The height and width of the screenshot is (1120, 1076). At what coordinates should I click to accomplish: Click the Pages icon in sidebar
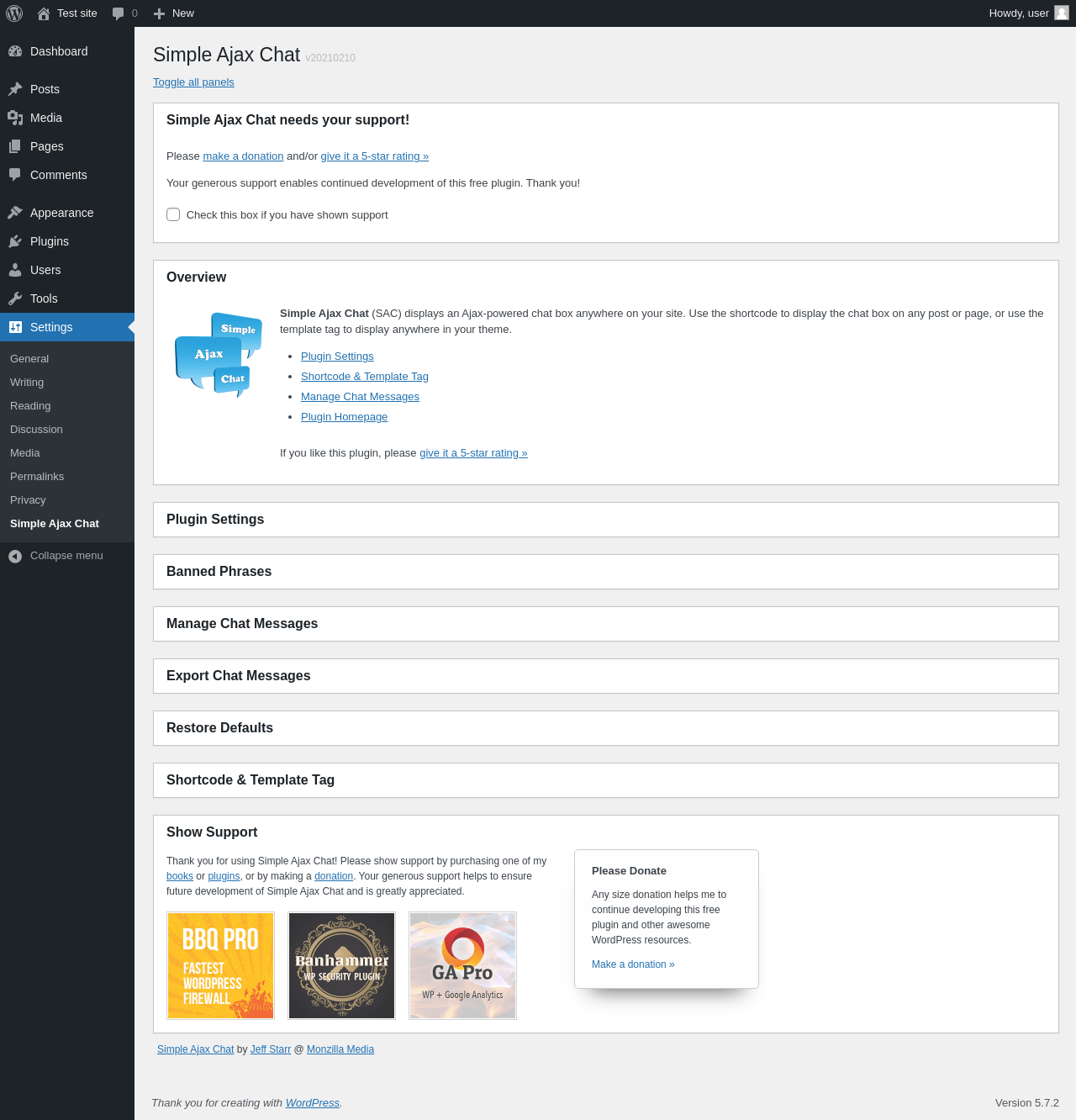click(15, 146)
